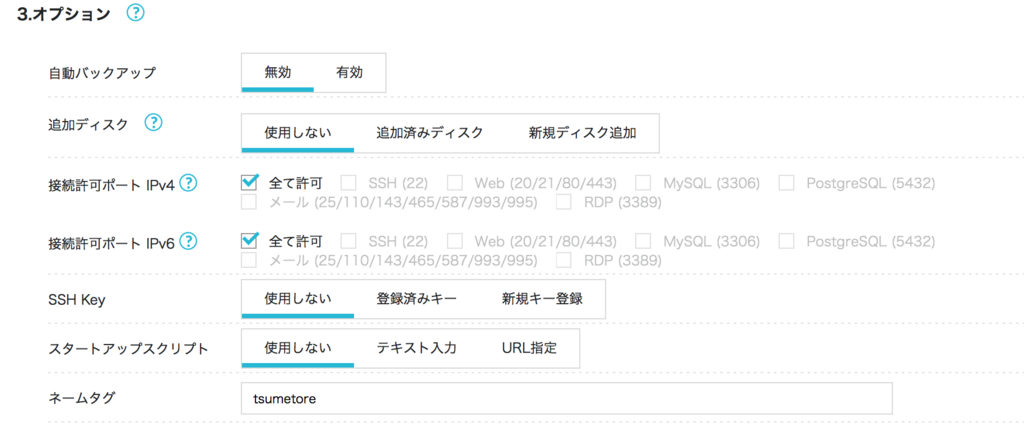Select 新規キー登録 for SSH Key
The width and height of the screenshot is (1024, 437).
tap(542, 299)
